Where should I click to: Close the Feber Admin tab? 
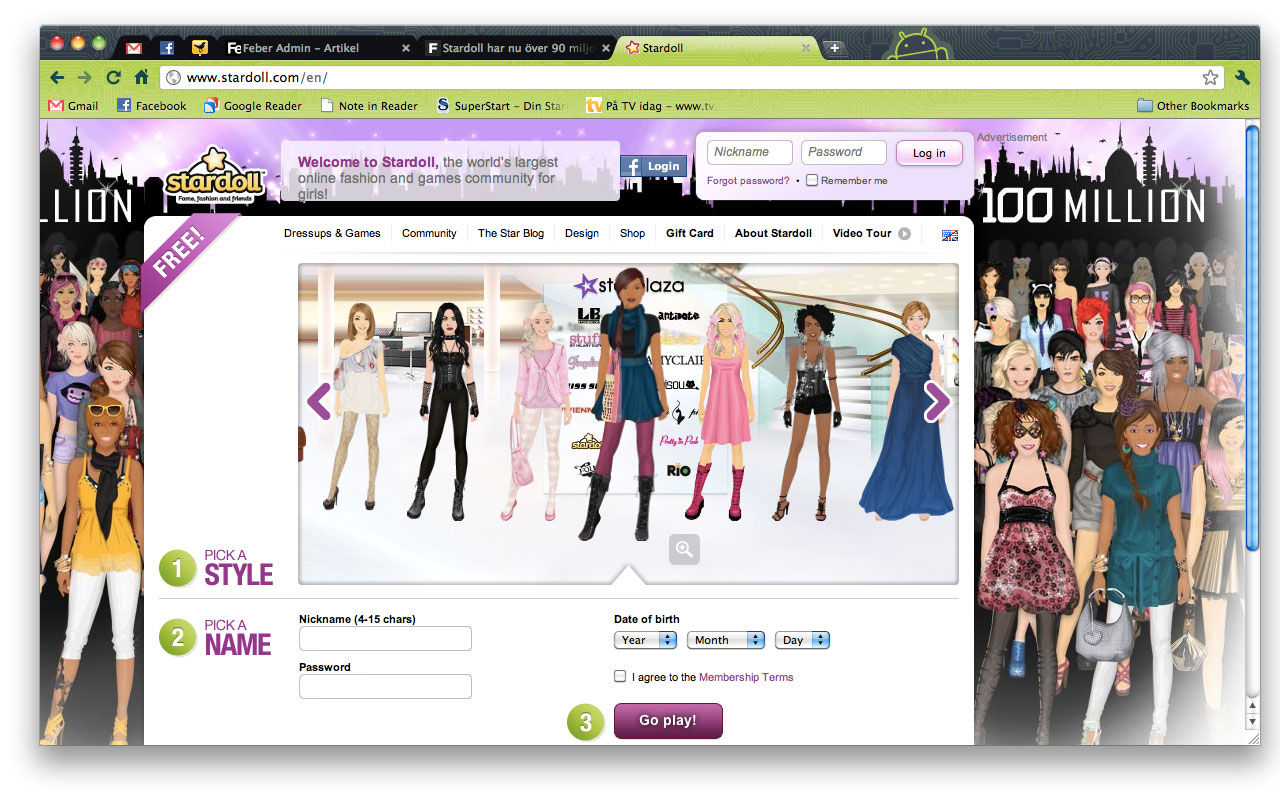click(x=405, y=47)
